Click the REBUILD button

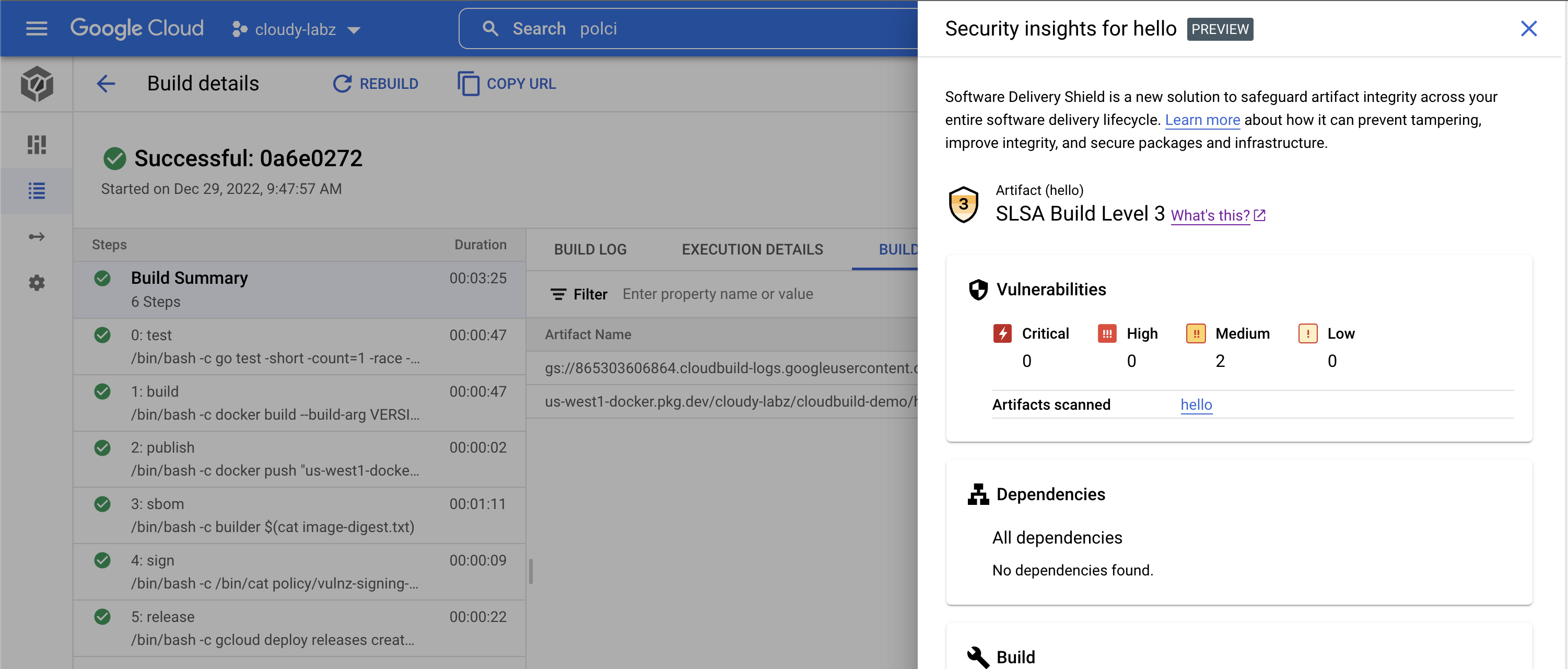tap(376, 84)
